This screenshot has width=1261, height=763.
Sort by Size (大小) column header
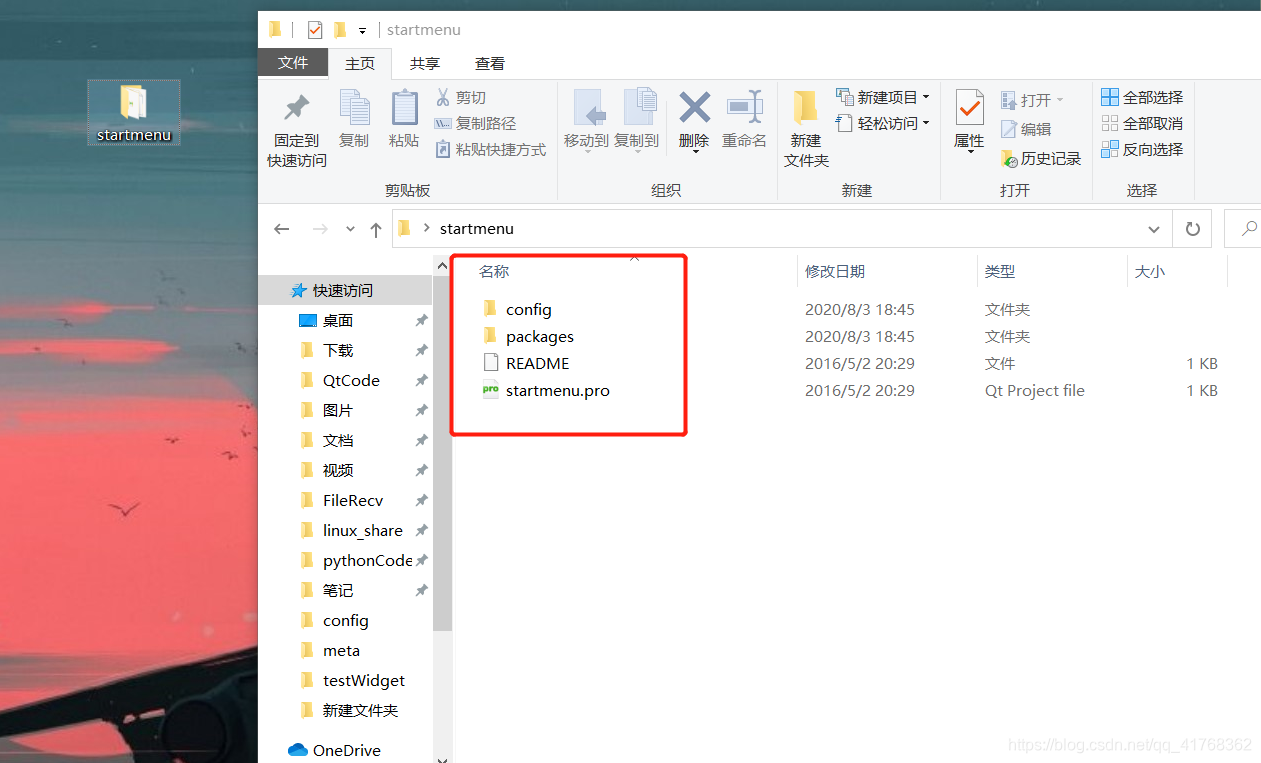click(1150, 271)
